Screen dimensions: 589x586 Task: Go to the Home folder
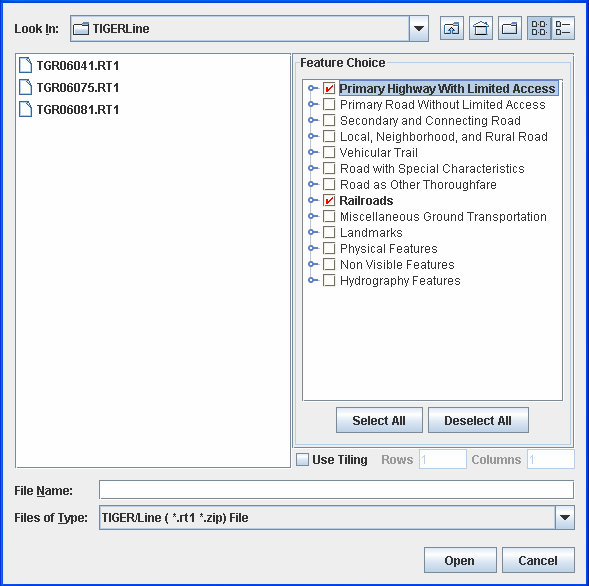coord(481,28)
